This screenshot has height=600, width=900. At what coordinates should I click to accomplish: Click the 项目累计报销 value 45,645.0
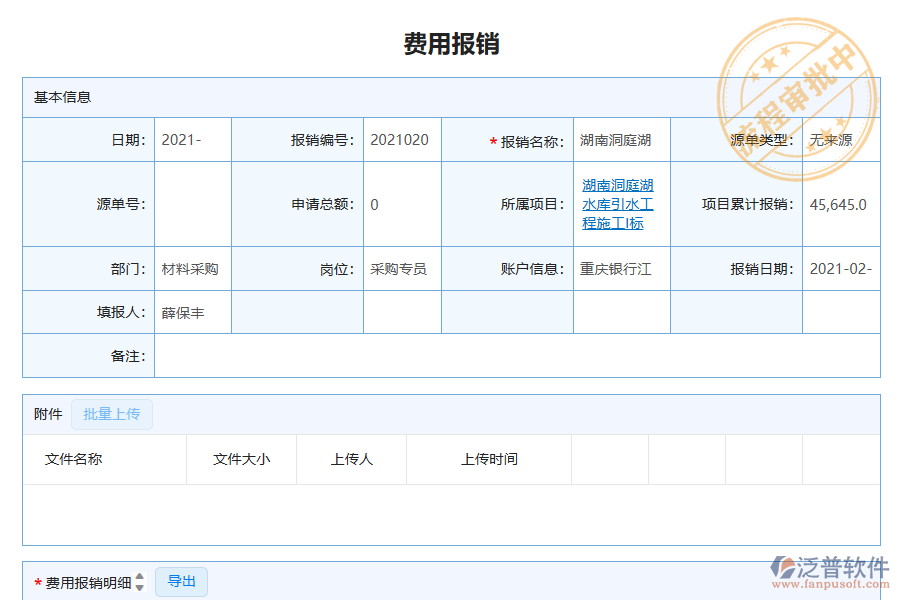840,203
